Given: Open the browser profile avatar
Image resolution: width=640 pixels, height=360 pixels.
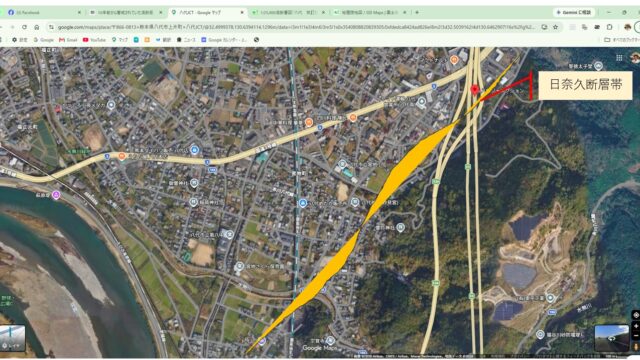Looking at the screenshot, I should pos(628,27).
